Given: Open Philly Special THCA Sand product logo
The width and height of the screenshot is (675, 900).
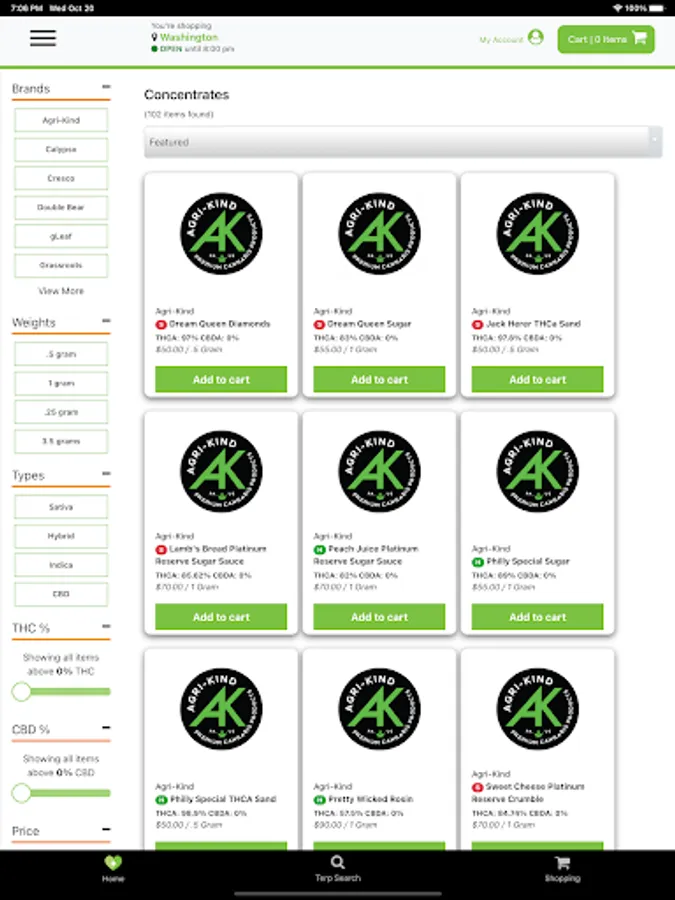Looking at the screenshot, I should pos(221,709).
